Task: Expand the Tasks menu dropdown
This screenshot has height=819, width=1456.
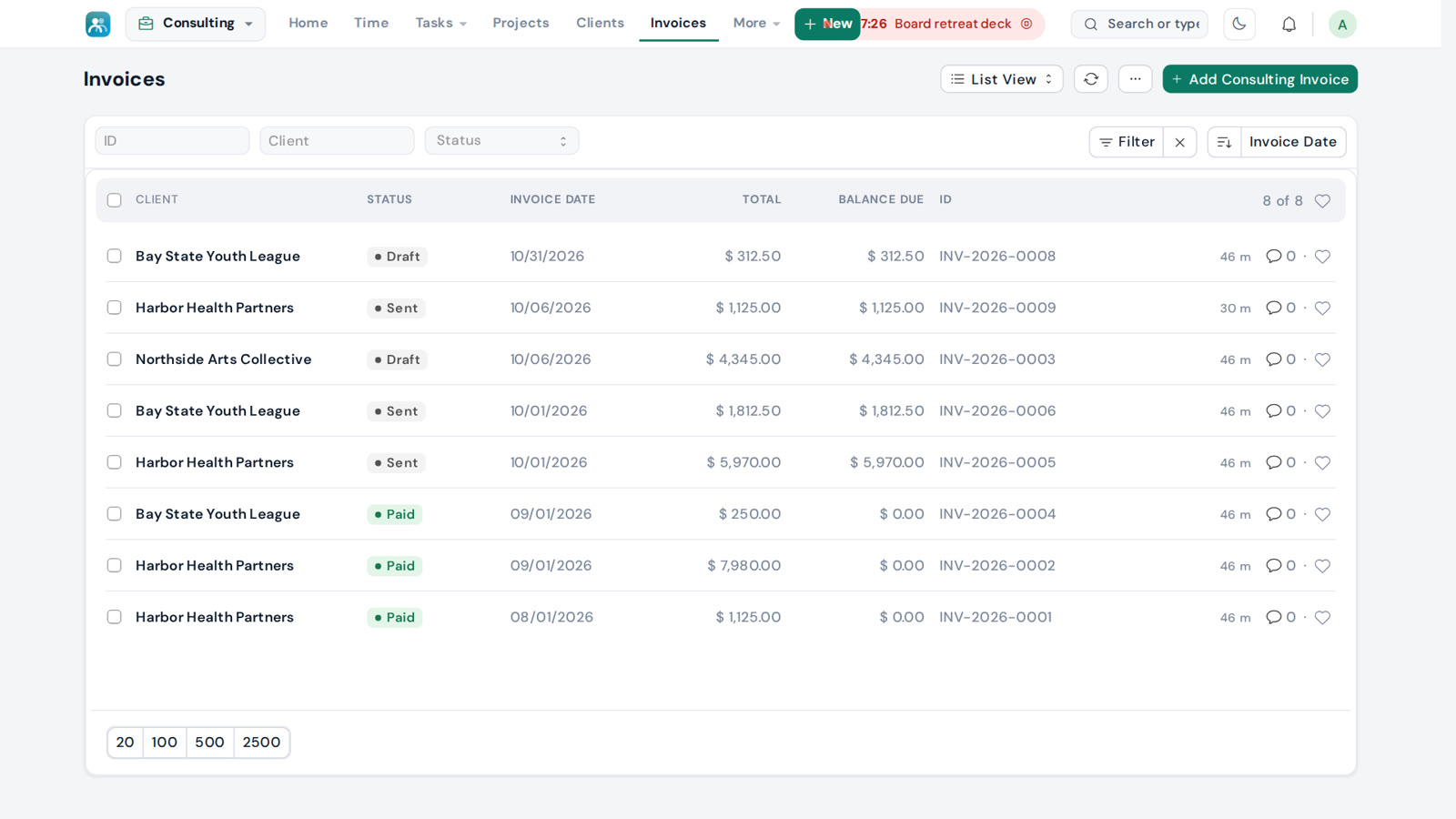Action: [x=440, y=24]
